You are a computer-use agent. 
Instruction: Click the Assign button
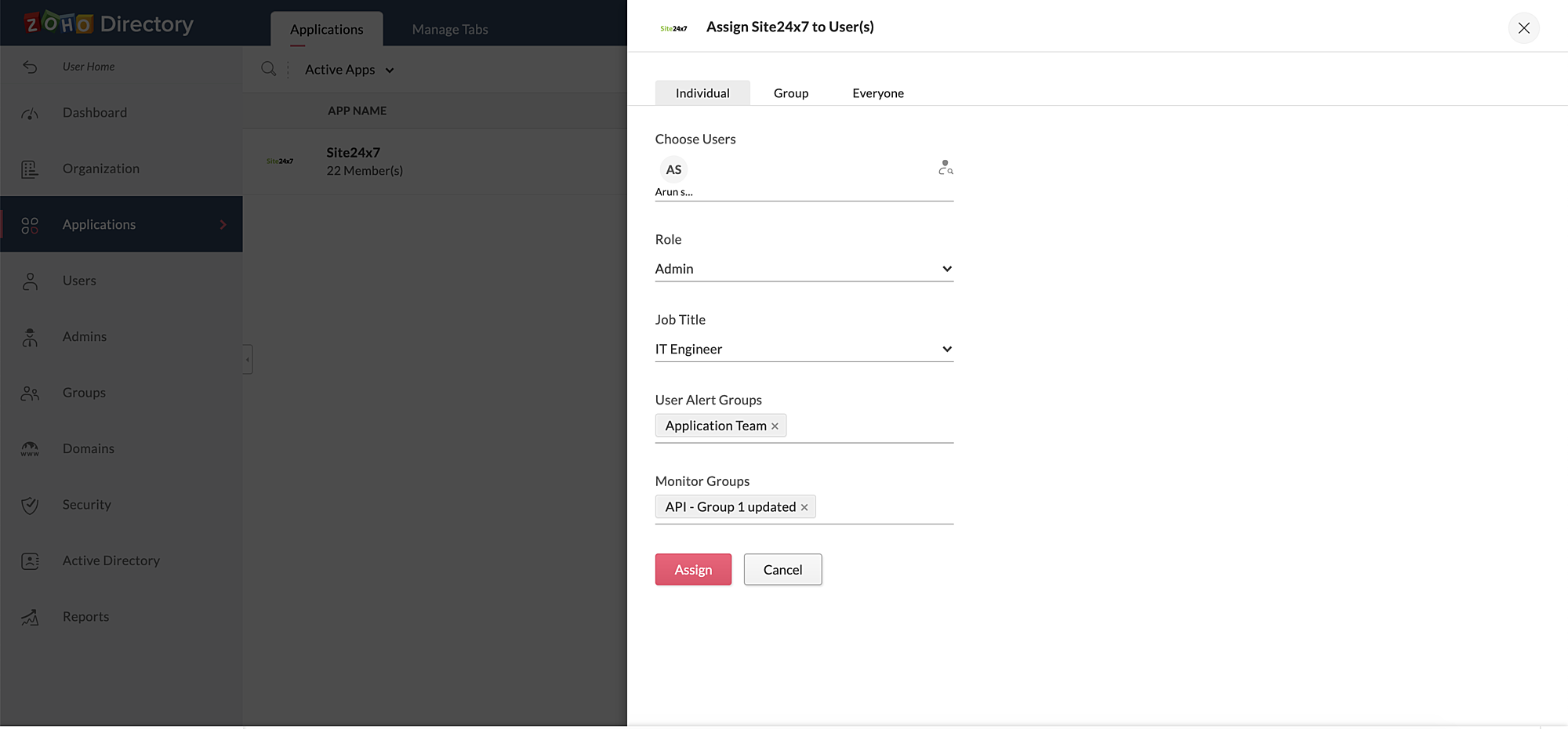coord(692,569)
